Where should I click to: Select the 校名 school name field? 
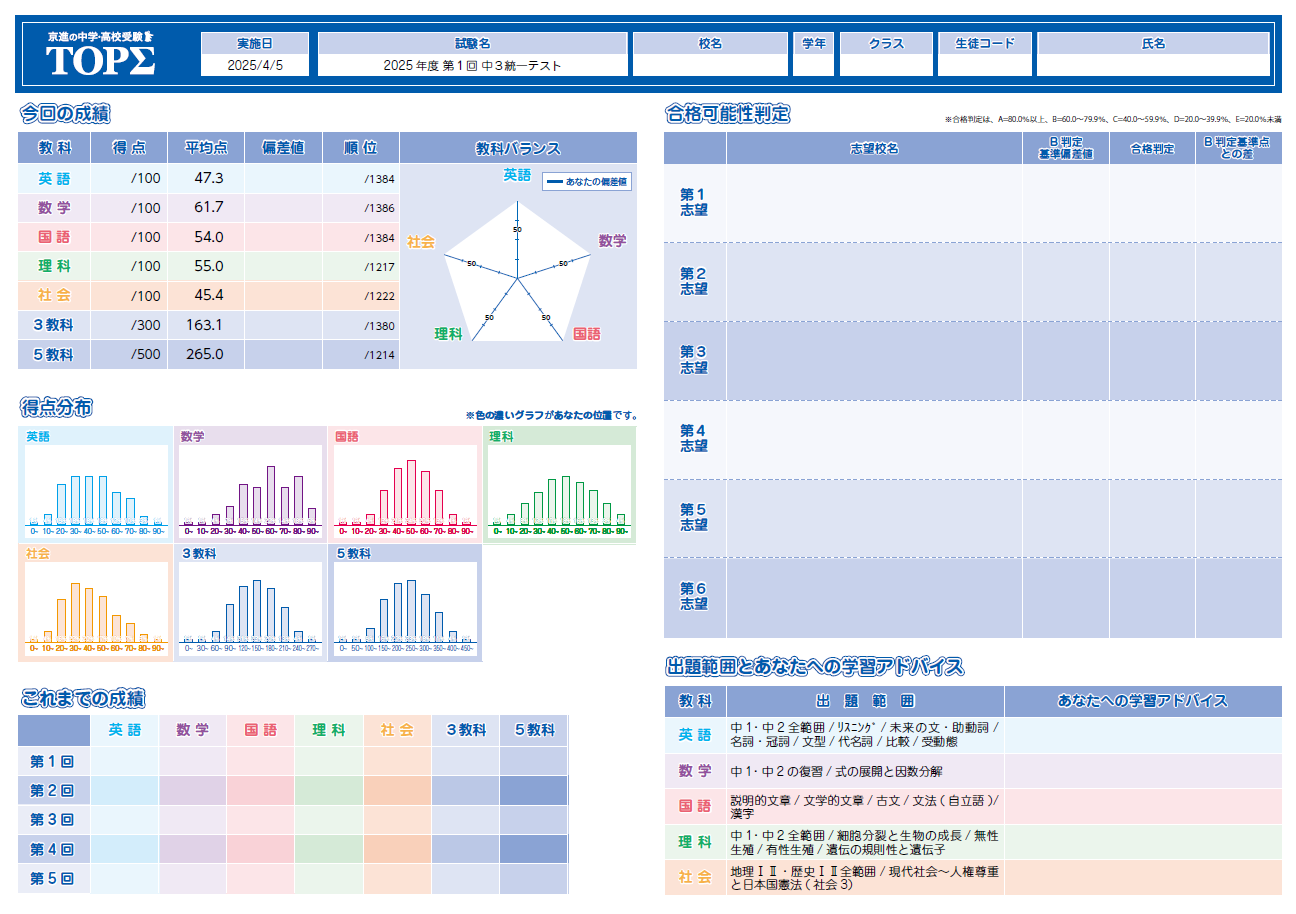click(x=710, y=65)
